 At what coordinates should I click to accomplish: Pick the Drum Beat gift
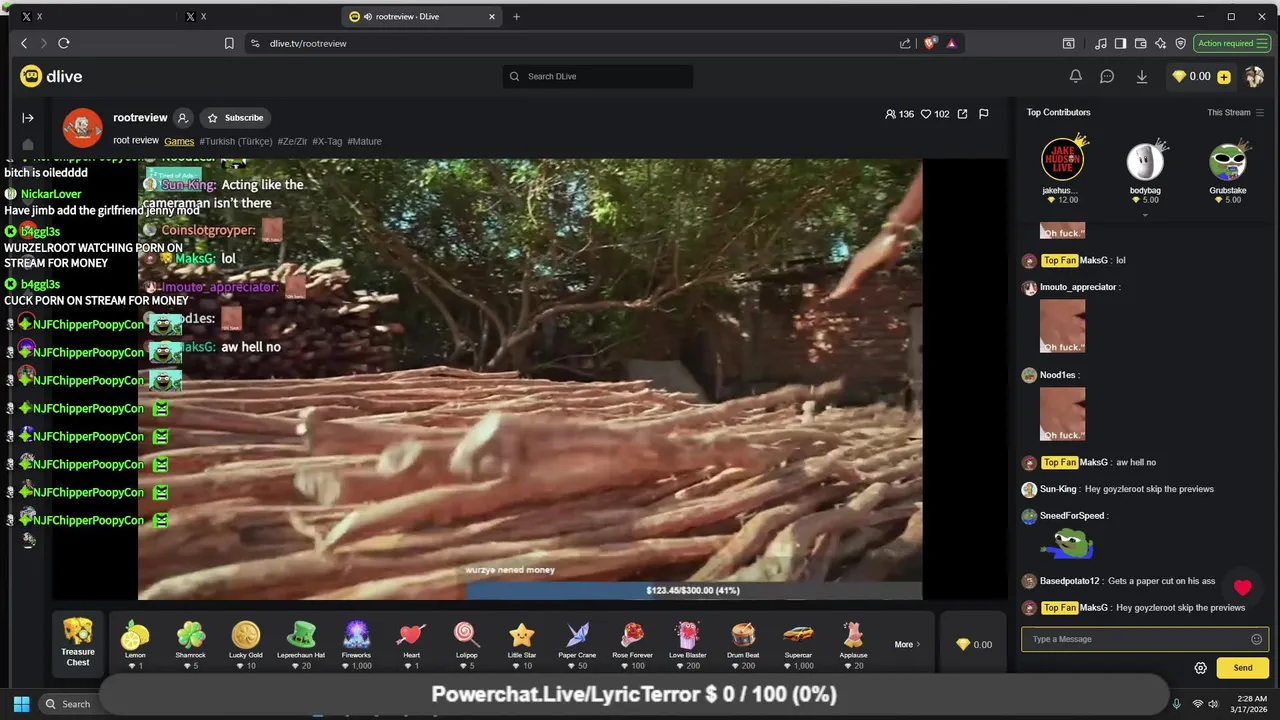click(743, 636)
